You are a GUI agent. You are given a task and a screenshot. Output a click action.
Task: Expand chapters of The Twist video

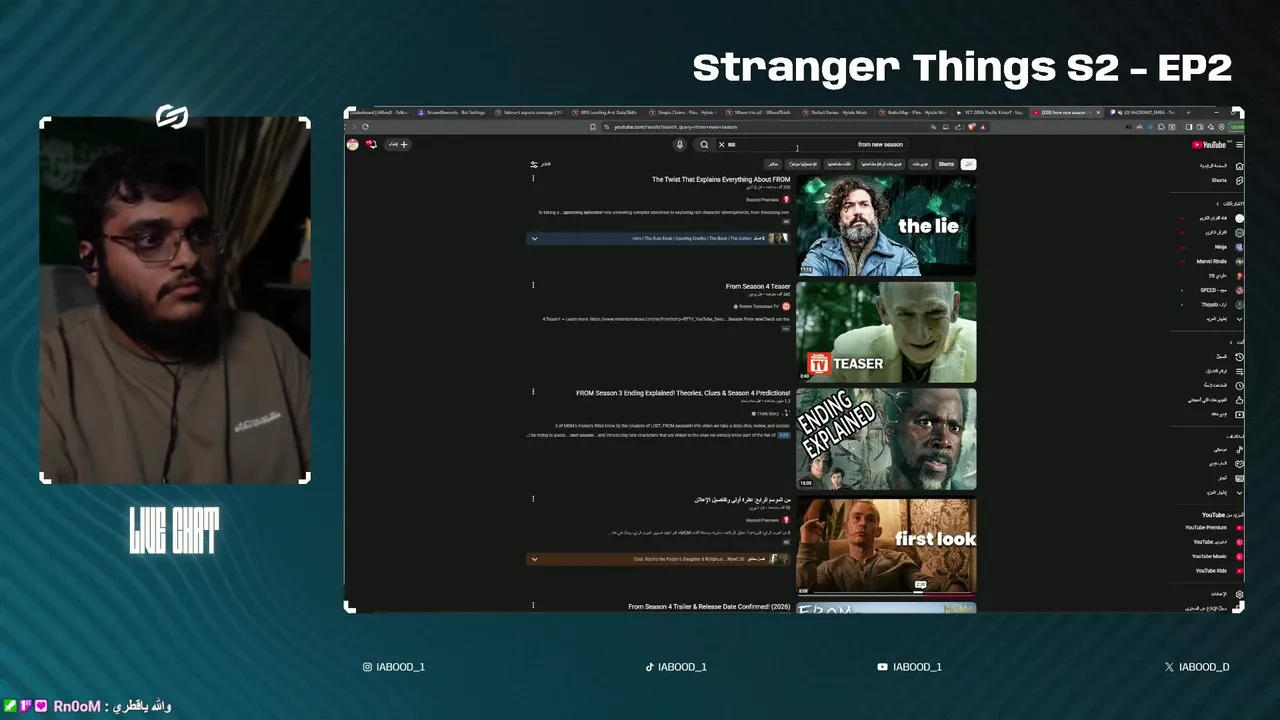[534, 239]
